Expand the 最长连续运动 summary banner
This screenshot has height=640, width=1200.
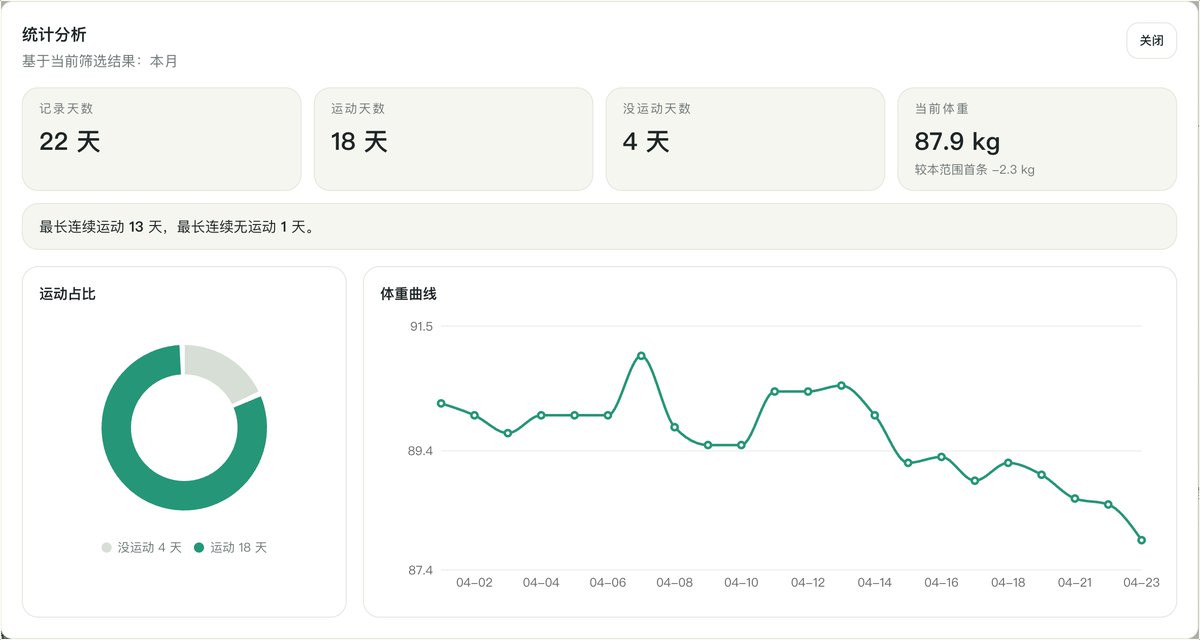click(600, 227)
